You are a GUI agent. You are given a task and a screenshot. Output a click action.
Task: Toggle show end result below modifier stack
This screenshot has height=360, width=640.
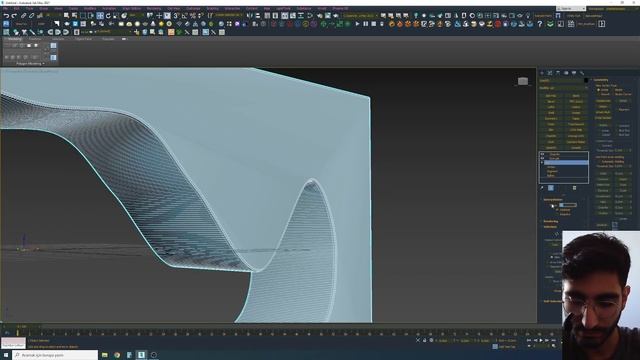551,188
